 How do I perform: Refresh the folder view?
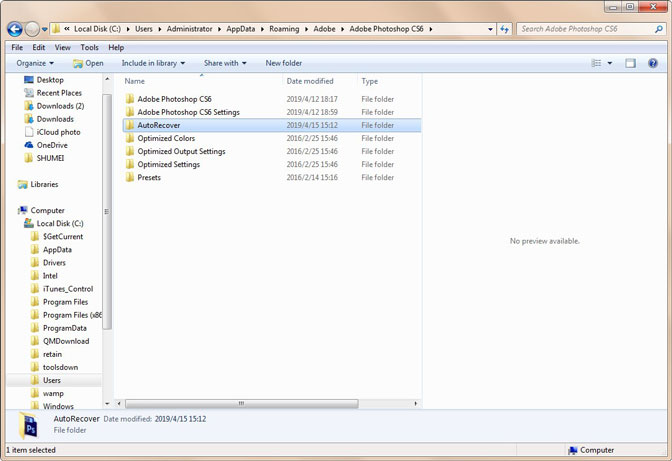tap(504, 29)
